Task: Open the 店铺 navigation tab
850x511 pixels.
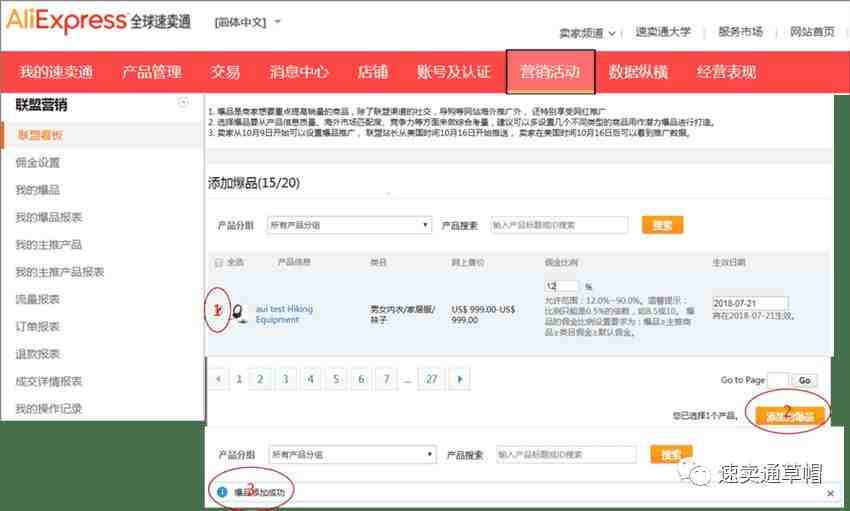Action: pos(372,72)
